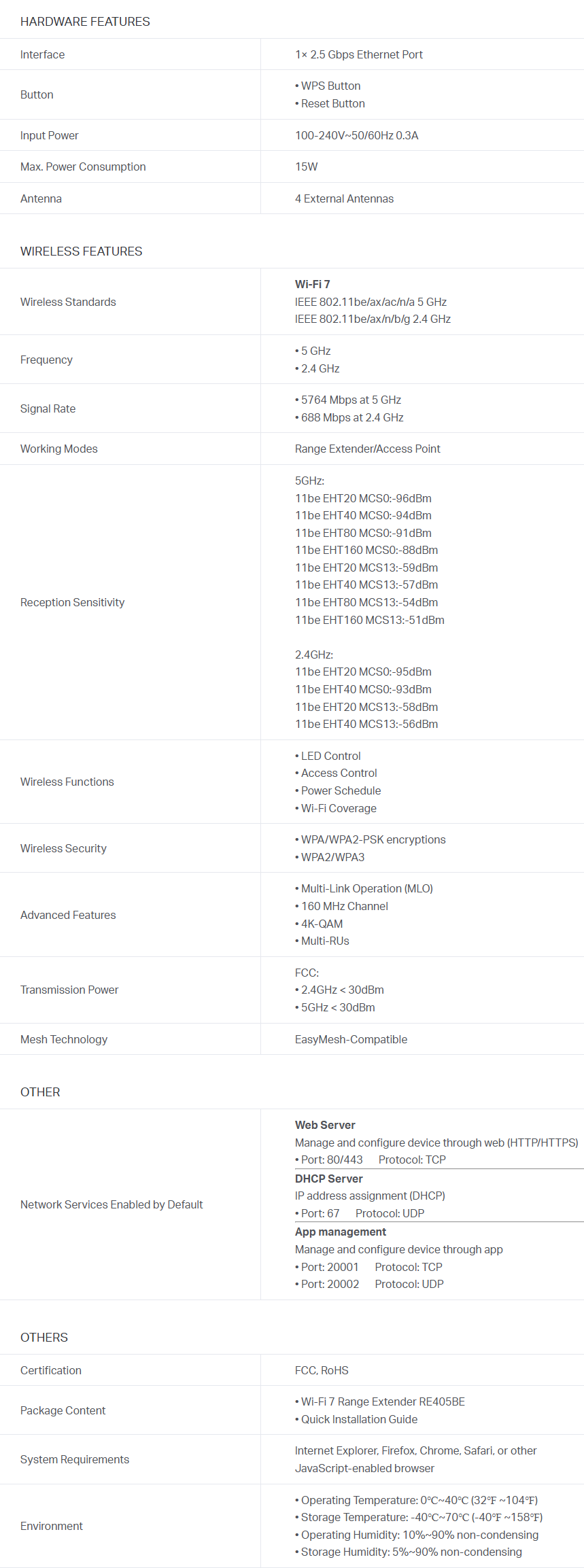The height and width of the screenshot is (1568, 584).
Task: Click the Reset Button list entry
Action: [332, 103]
